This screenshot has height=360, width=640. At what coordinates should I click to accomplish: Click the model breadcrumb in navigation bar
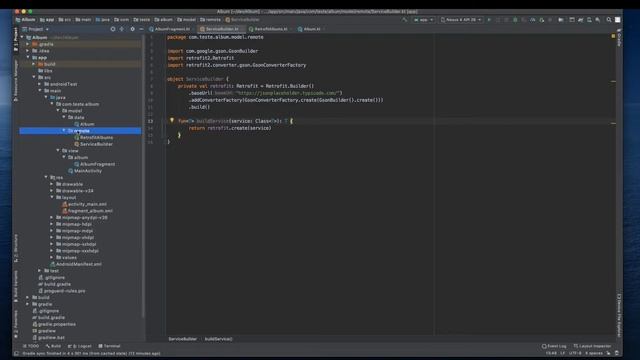(187, 20)
